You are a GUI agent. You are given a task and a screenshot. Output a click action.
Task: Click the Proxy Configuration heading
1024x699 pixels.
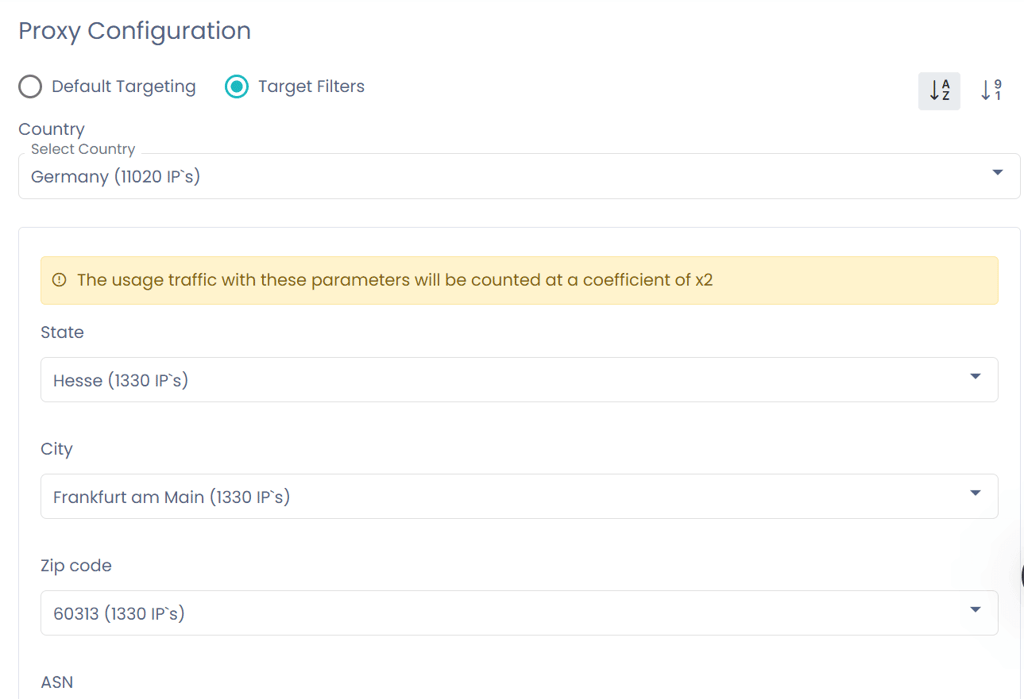[135, 31]
